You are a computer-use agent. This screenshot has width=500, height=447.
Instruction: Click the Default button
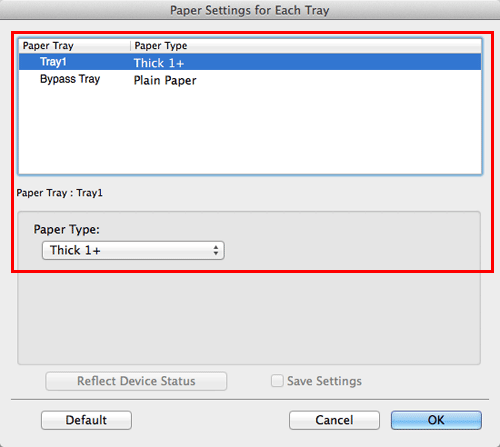[x=86, y=420]
